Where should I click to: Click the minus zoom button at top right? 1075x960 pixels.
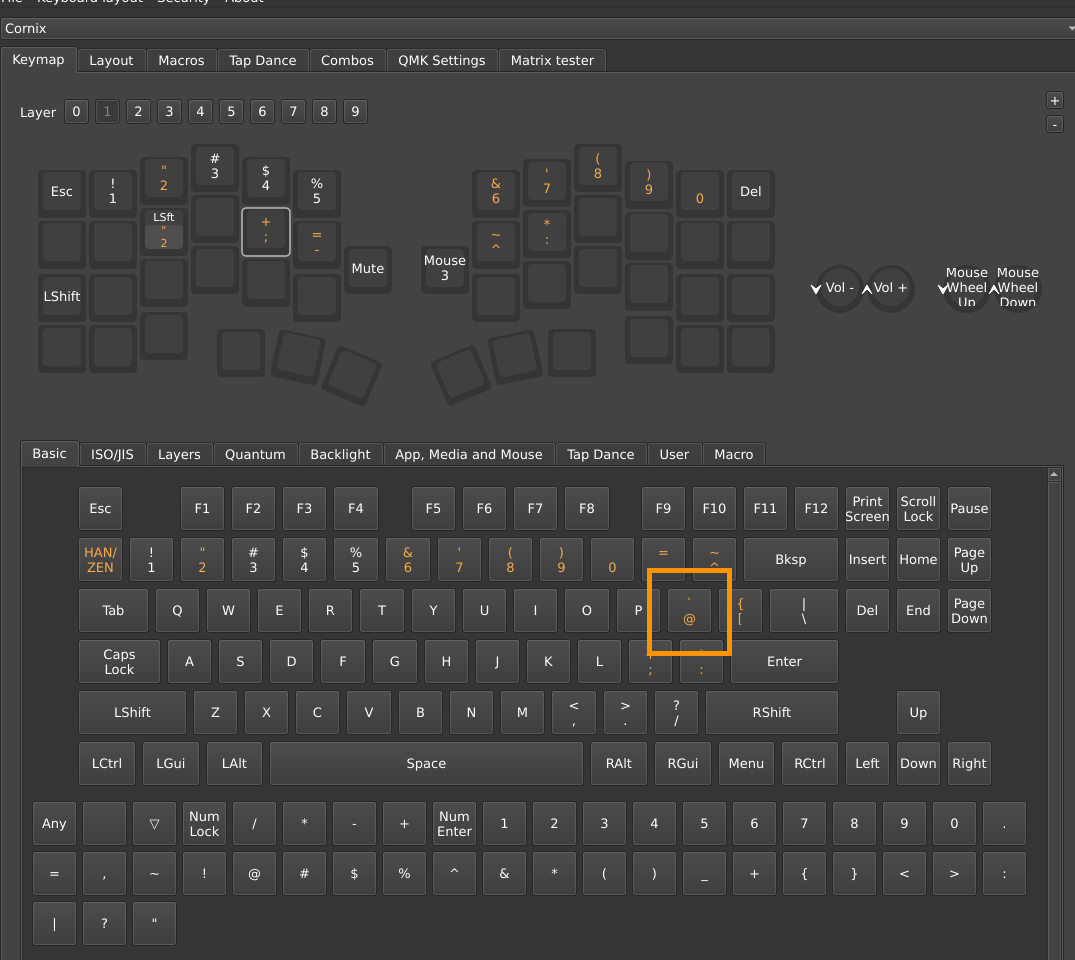coord(1054,124)
